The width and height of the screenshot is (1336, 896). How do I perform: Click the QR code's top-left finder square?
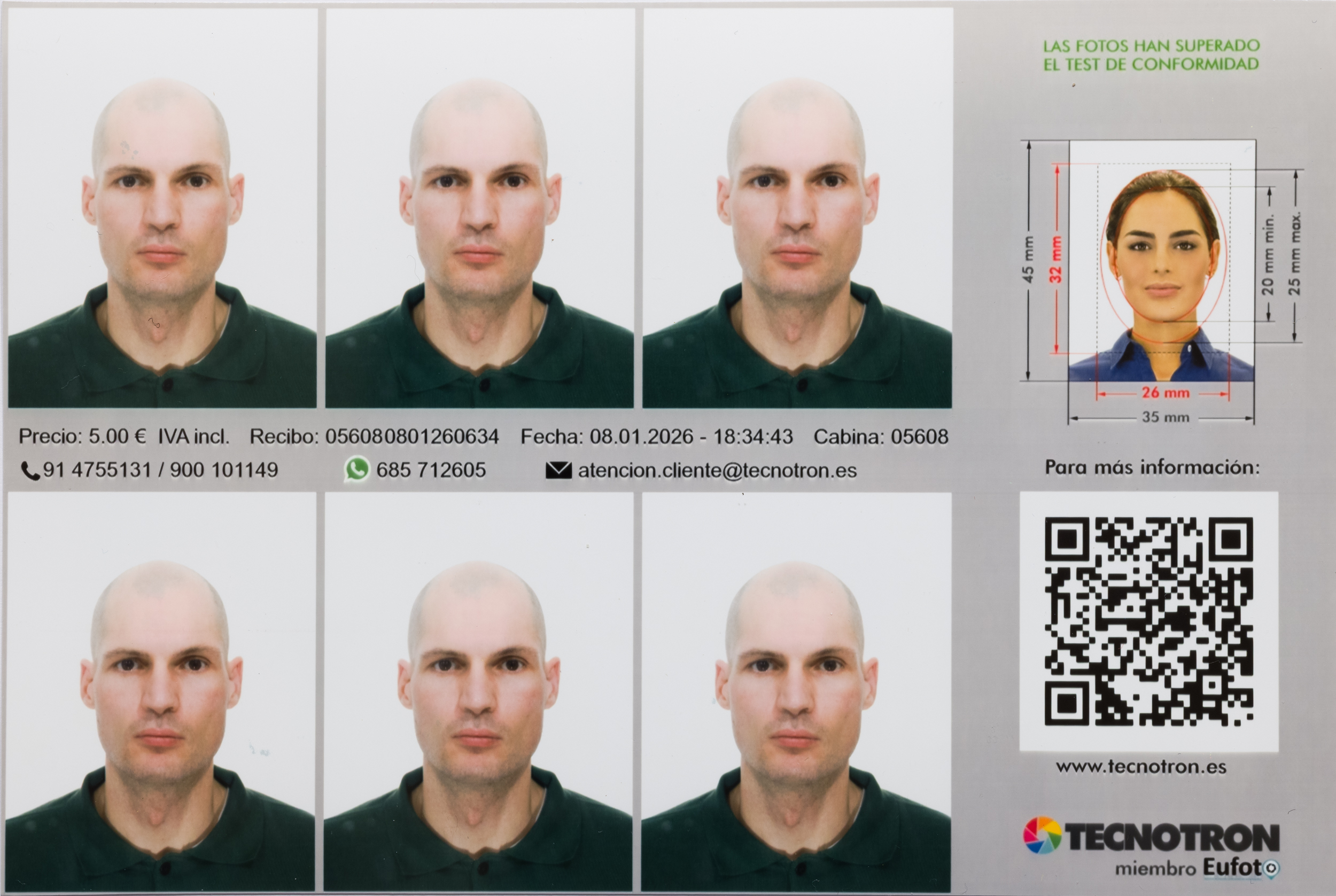1066,539
